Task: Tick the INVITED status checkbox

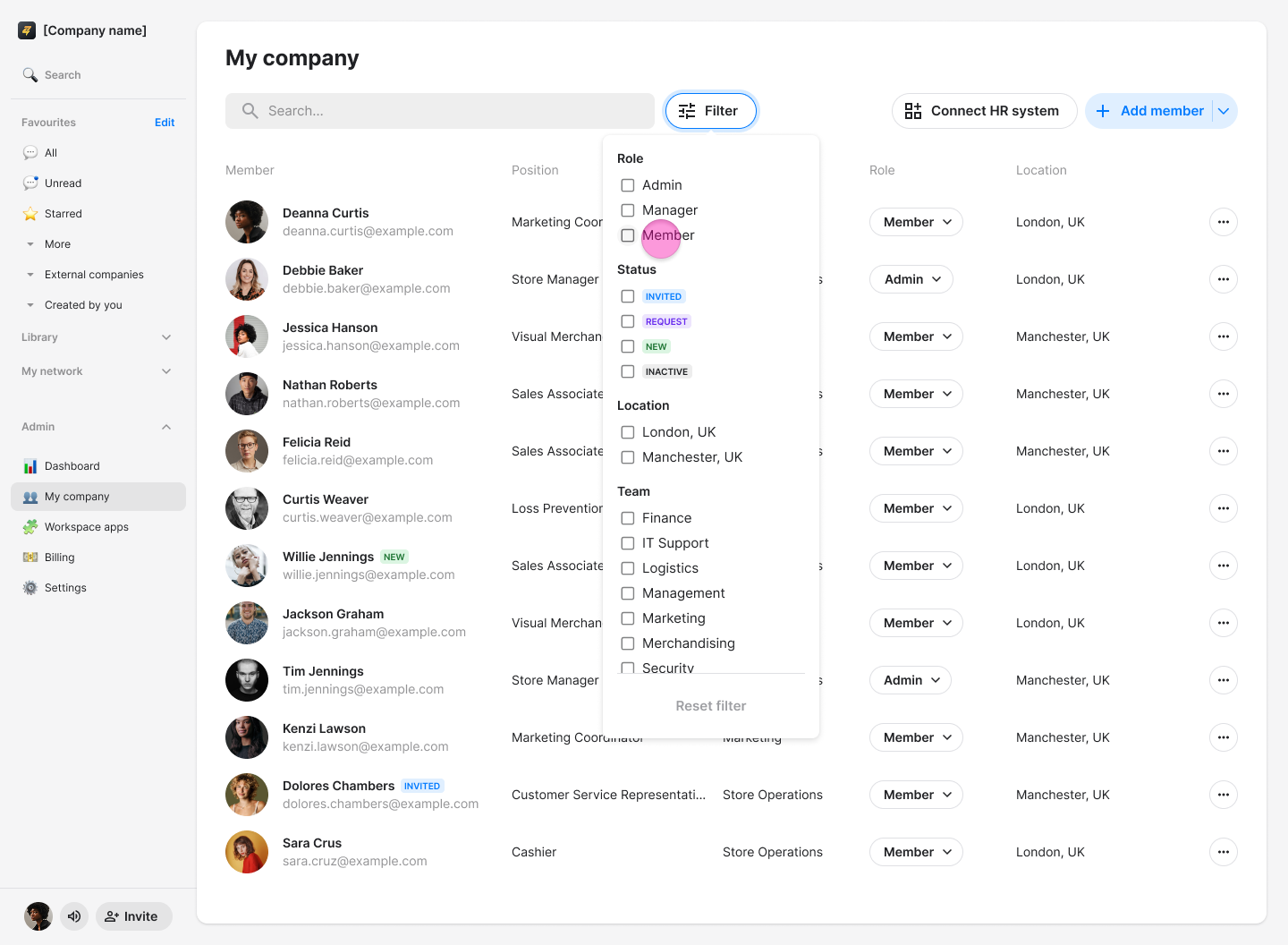Action: [628, 296]
